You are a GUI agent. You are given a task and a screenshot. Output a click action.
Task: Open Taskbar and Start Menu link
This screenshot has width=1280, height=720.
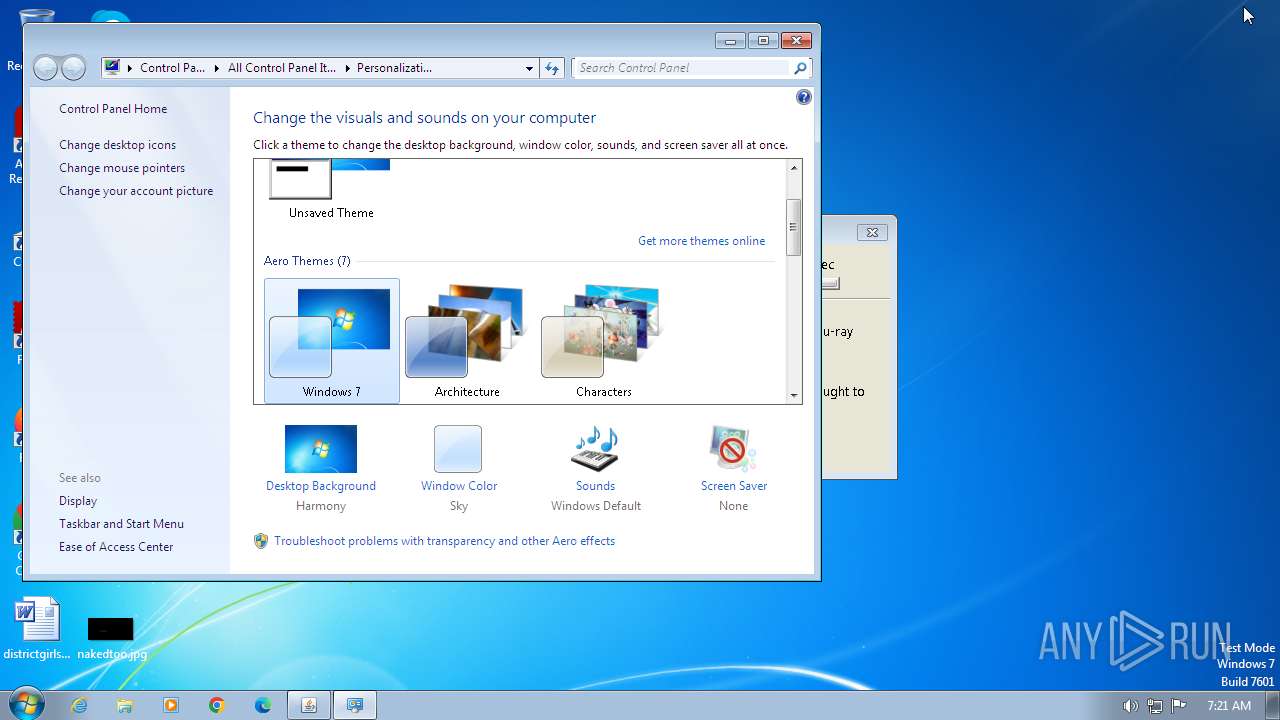[x=121, y=524]
